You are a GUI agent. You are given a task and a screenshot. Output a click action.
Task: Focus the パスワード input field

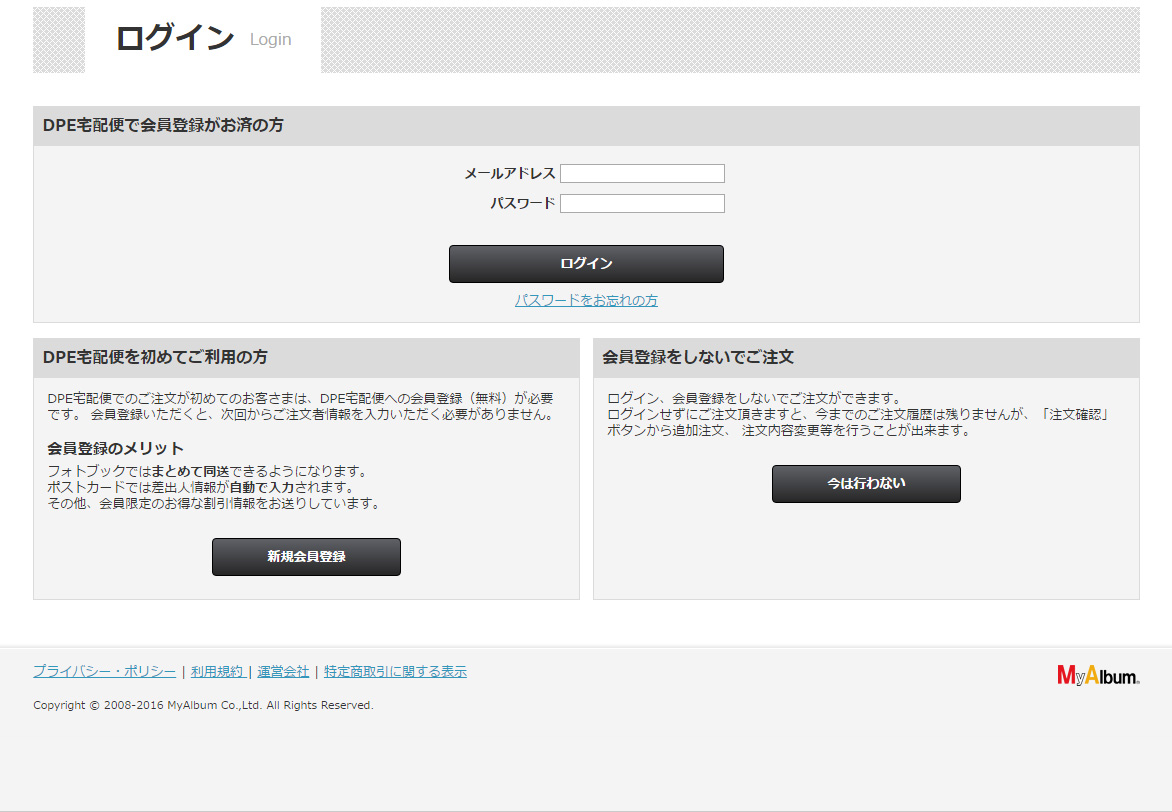pos(642,203)
